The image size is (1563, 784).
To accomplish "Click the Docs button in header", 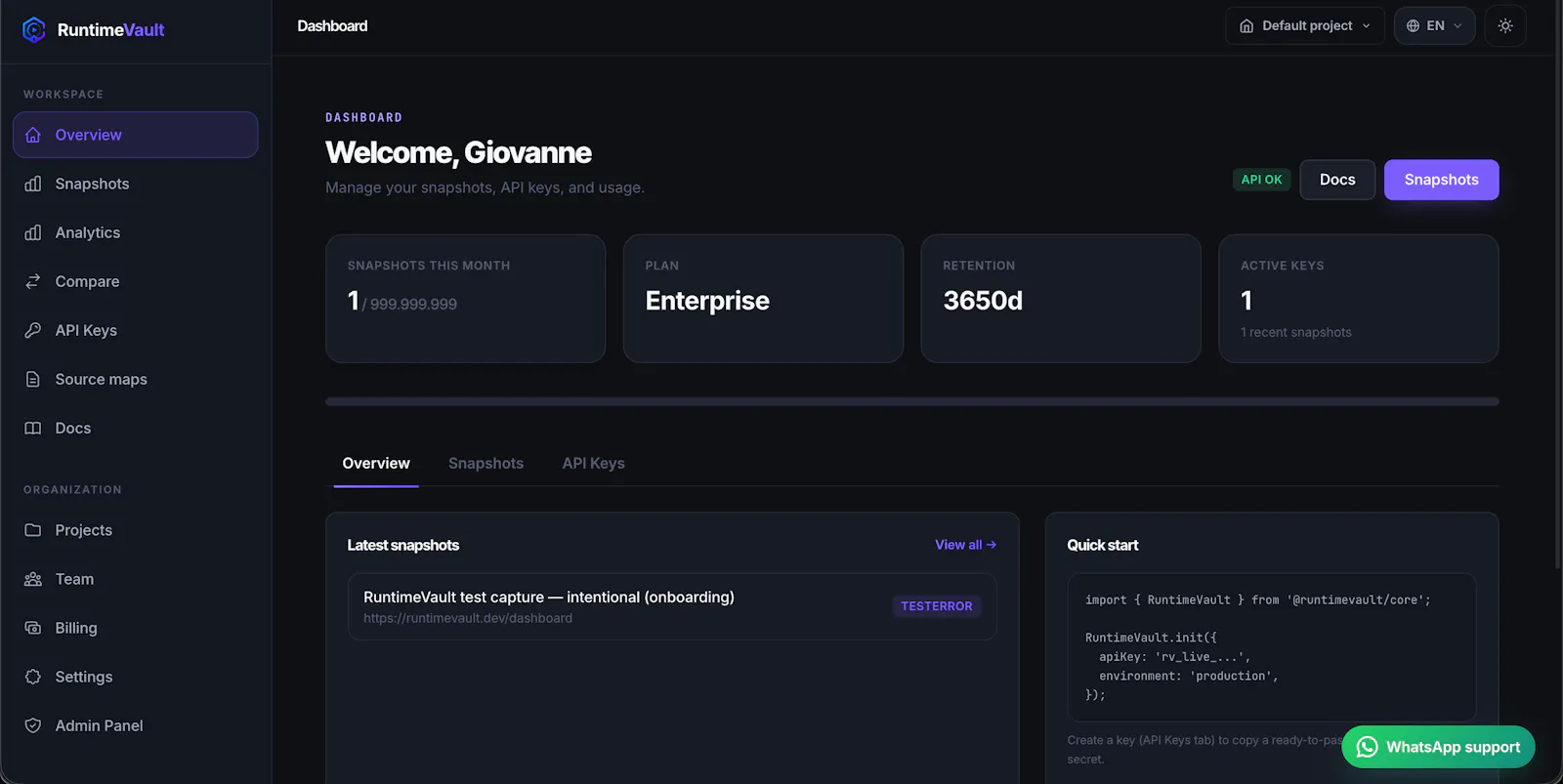I will tap(1337, 180).
